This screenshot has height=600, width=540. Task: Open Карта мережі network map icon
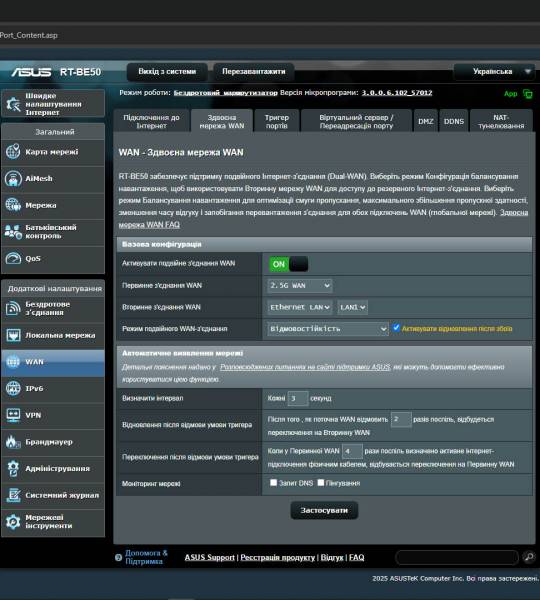pyautogui.click(x=13, y=152)
